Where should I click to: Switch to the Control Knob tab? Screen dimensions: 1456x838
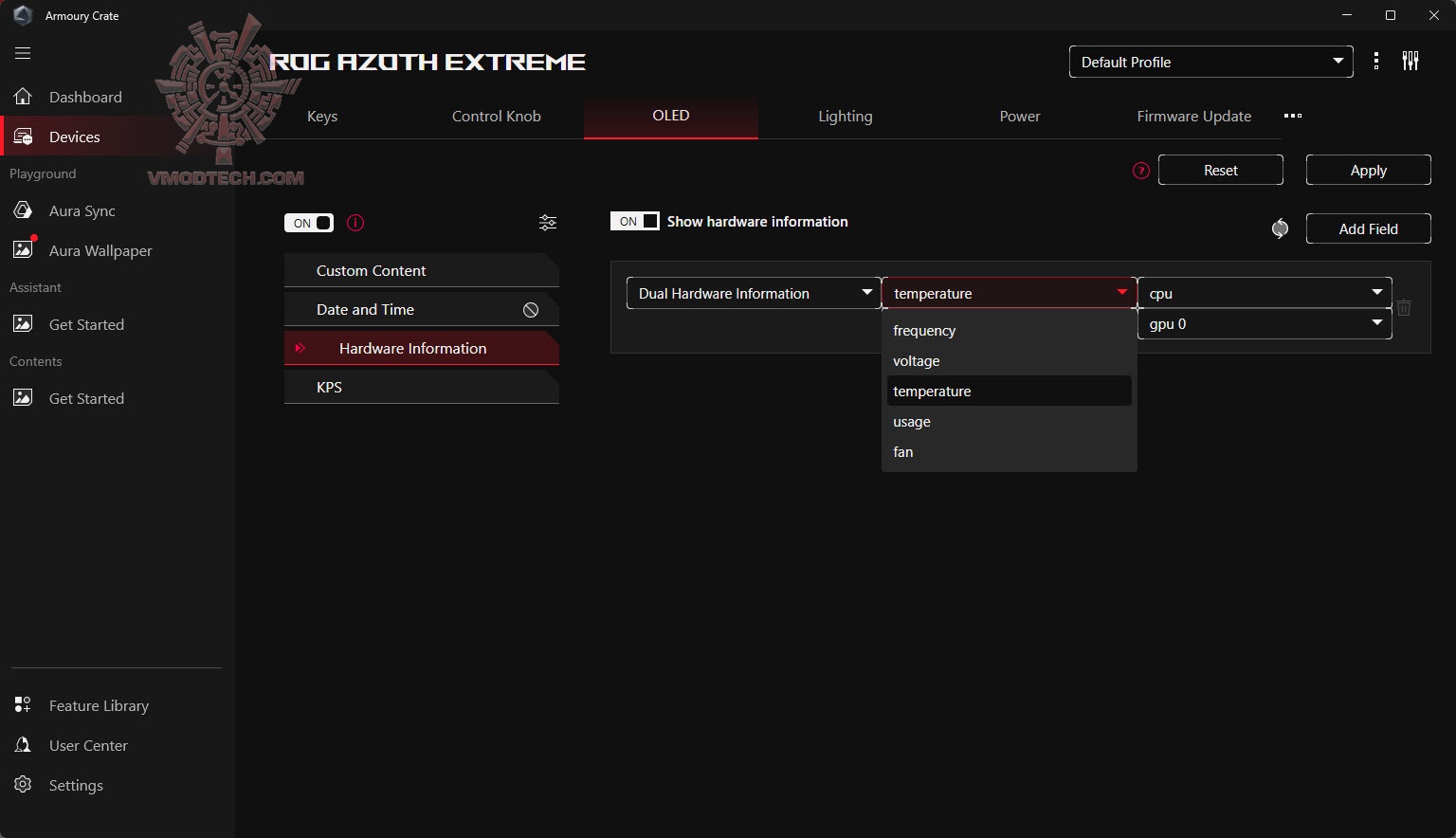[x=497, y=116]
